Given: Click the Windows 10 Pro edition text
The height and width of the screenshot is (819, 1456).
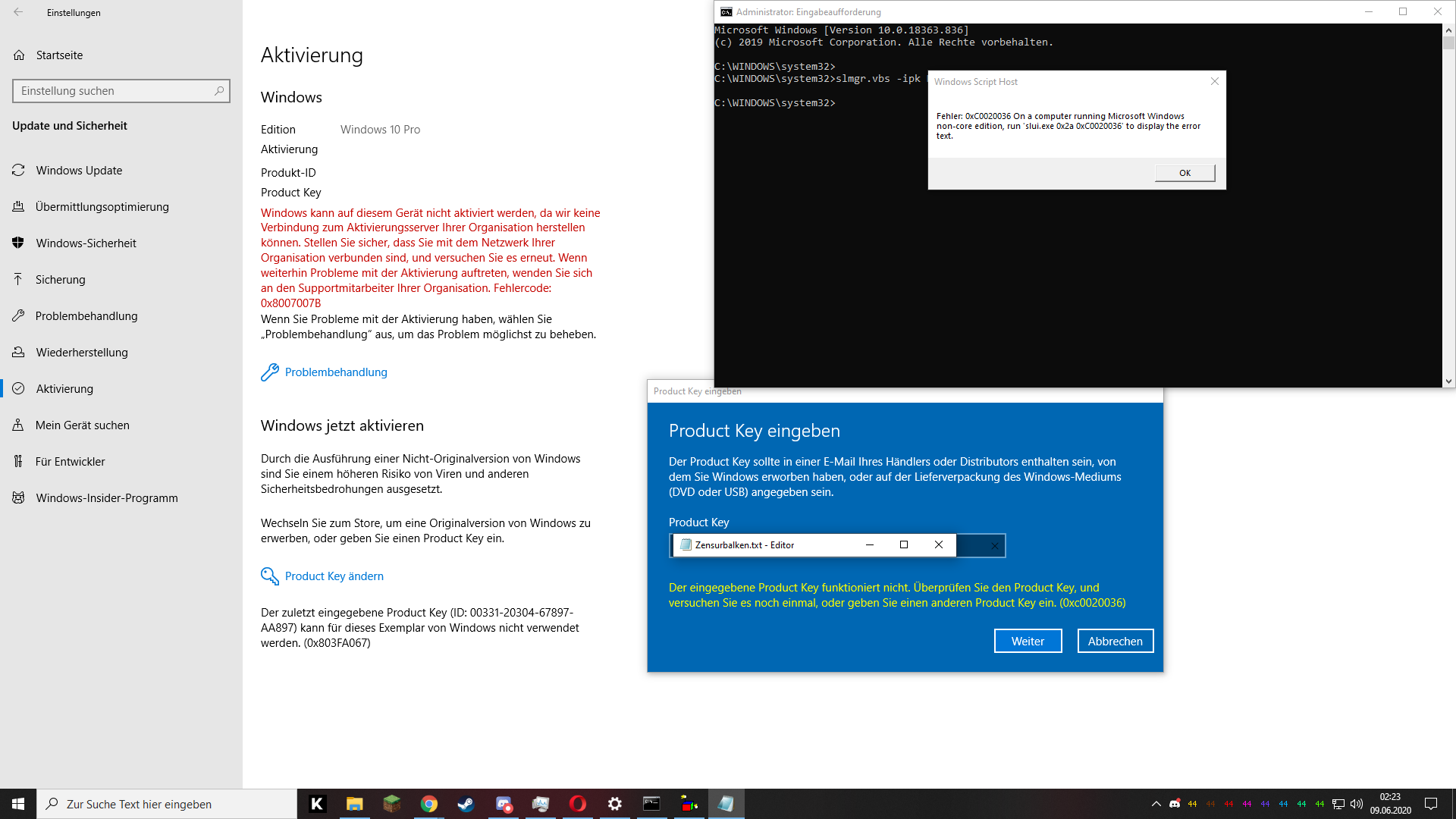Looking at the screenshot, I should (x=380, y=130).
